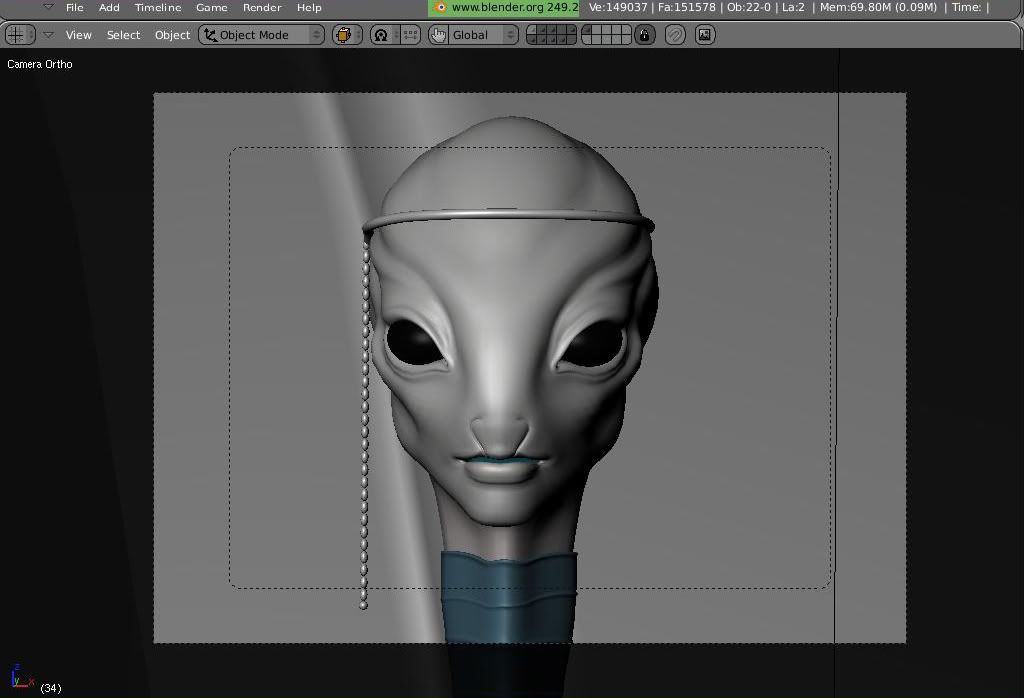This screenshot has height=698, width=1024.
Task: Click the paperclip icon in 3D header
Action: pyautogui.click(x=675, y=35)
